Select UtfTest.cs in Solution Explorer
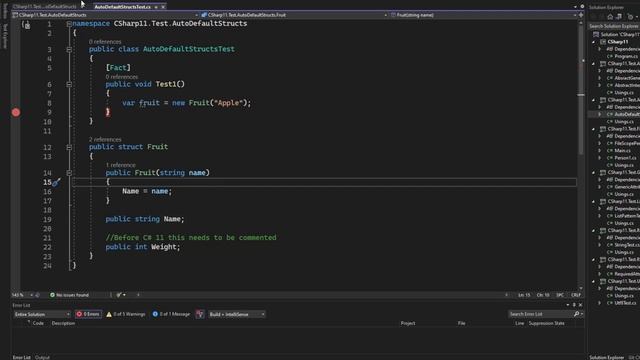Image resolution: width=640 pixels, height=360 pixels. tap(625, 303)
